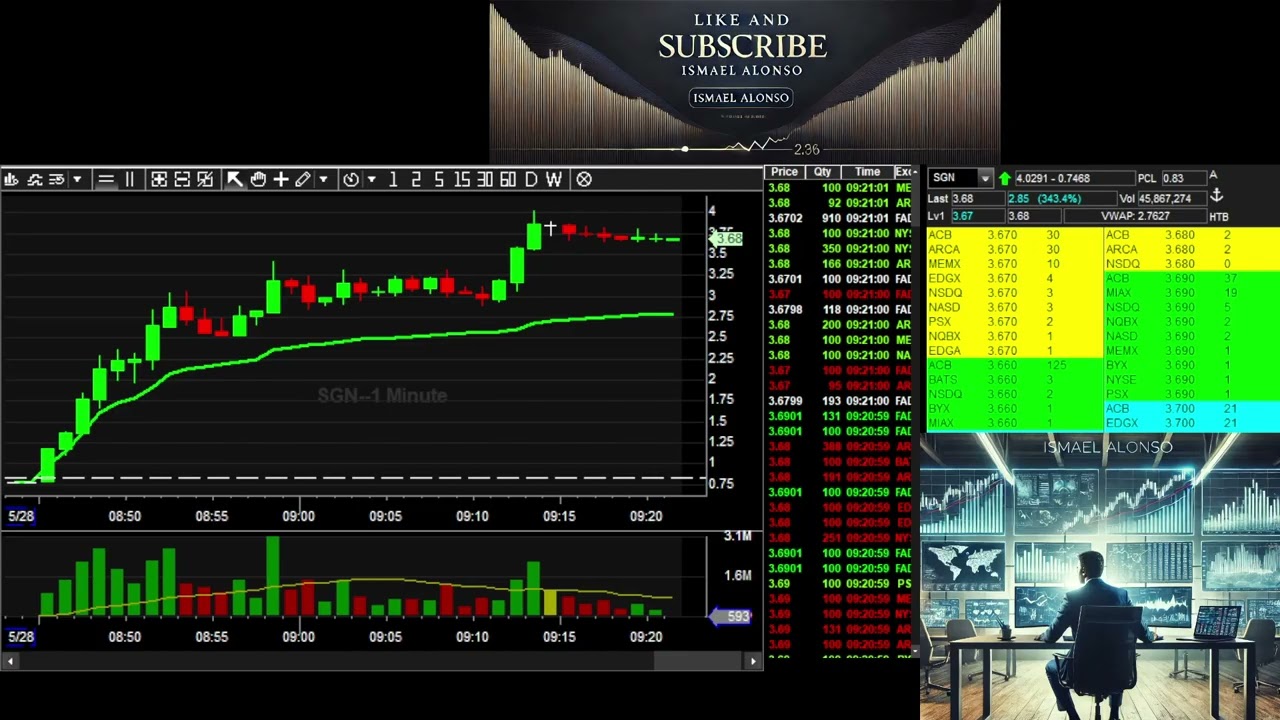The height and width of the screenshot is (720, 1280).
Task: Click the HTB label
Action: [1219, 217]
